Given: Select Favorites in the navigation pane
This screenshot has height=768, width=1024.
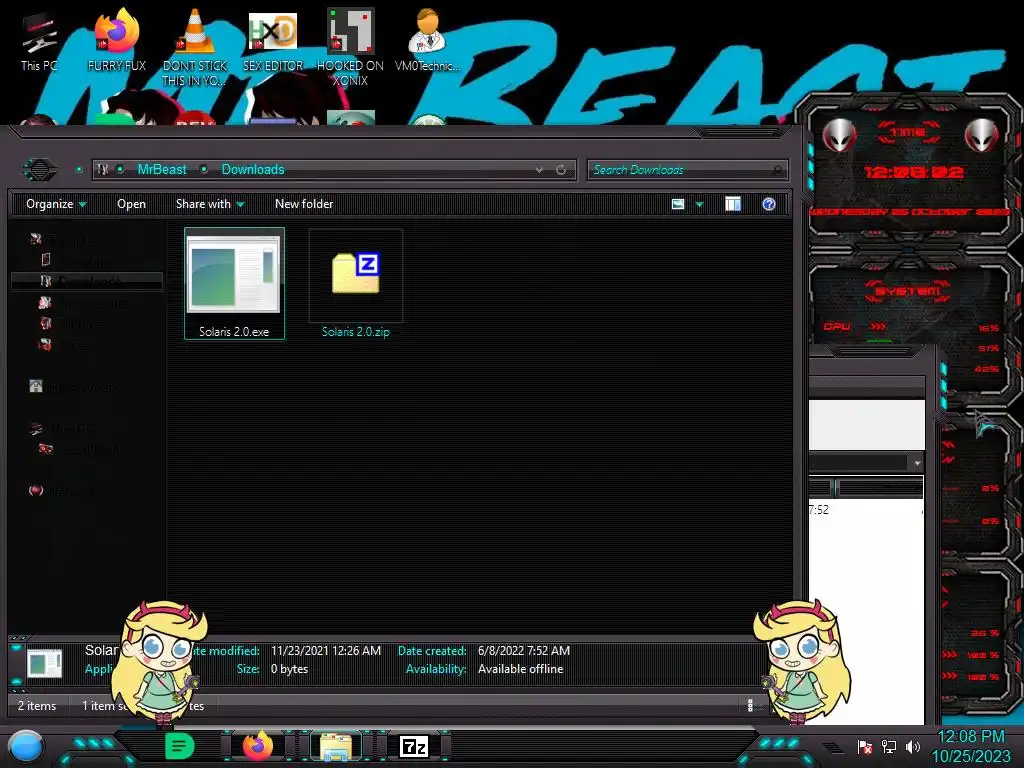Looking at the screenshot, I should tap(65, 240).
